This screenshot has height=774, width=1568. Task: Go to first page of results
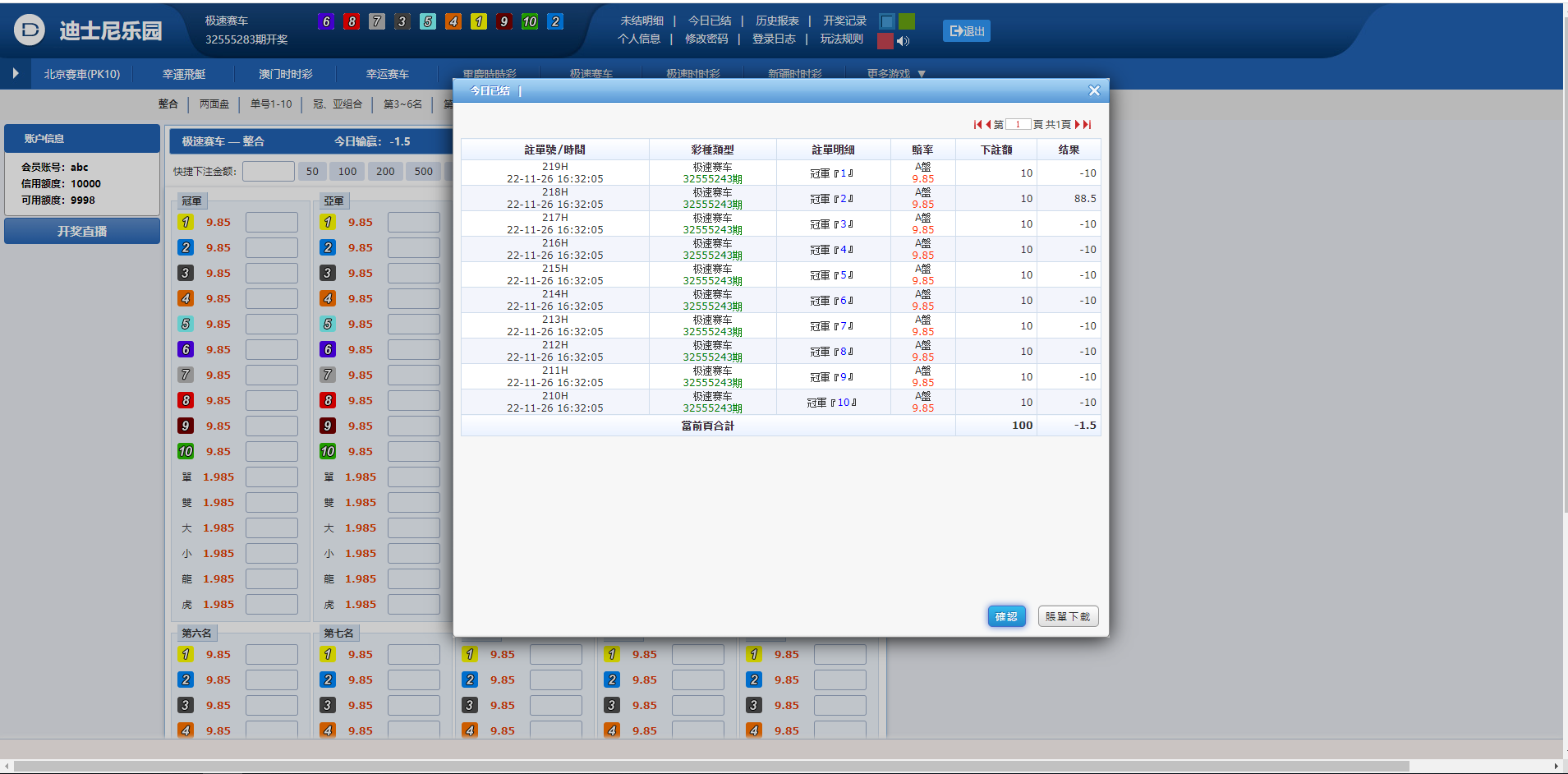977,125
